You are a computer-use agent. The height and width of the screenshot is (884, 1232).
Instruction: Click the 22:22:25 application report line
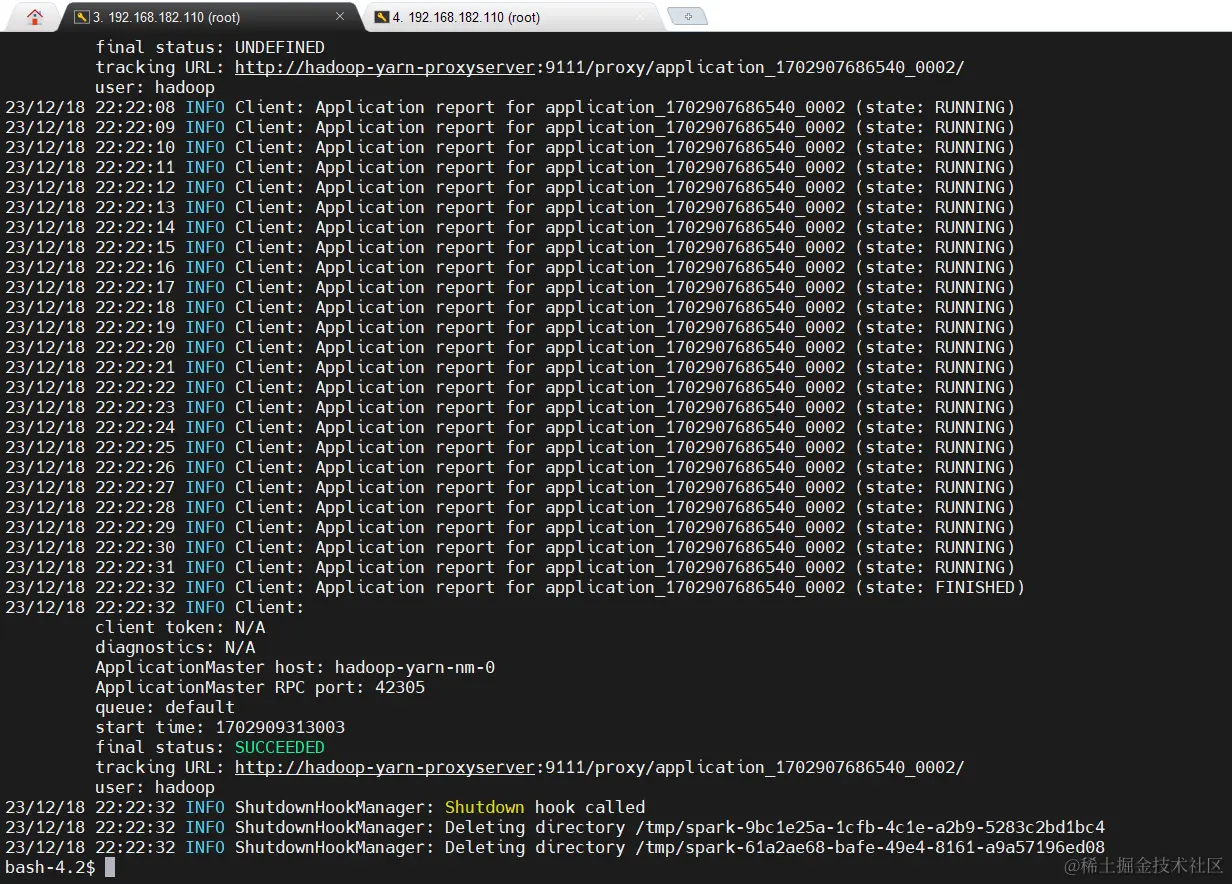point(510,447)
